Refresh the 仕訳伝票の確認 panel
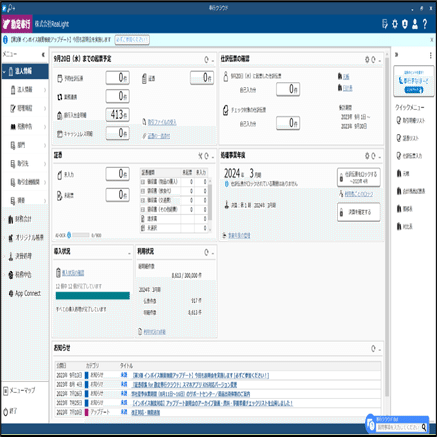This screenshot has height=437, width=437. (373, 60)
